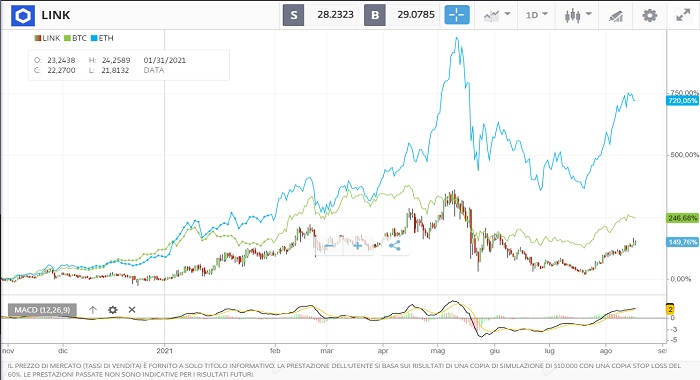Image resolution: width=700 pixels, height=380 pixels.
Task: Click the LINK coin logo icon
Action: [x=22, y=16]
